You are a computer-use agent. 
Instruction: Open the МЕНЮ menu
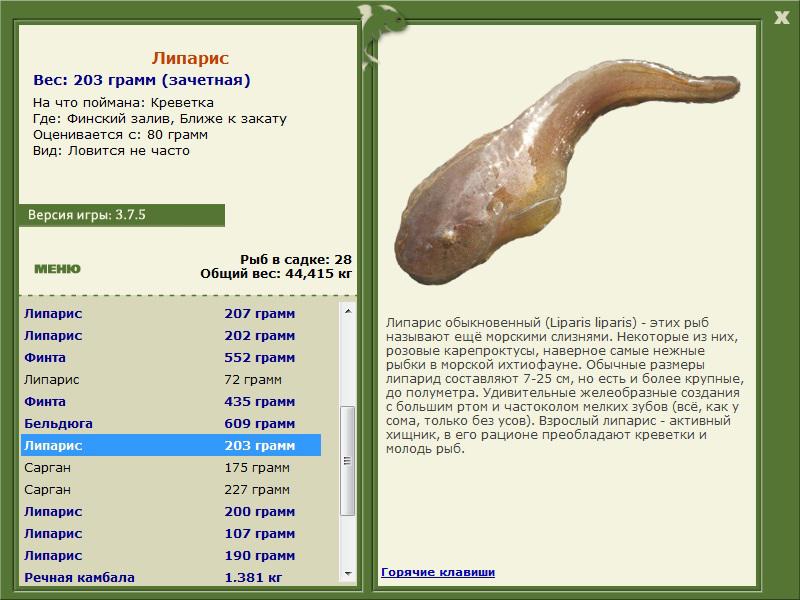pos(57,269)
